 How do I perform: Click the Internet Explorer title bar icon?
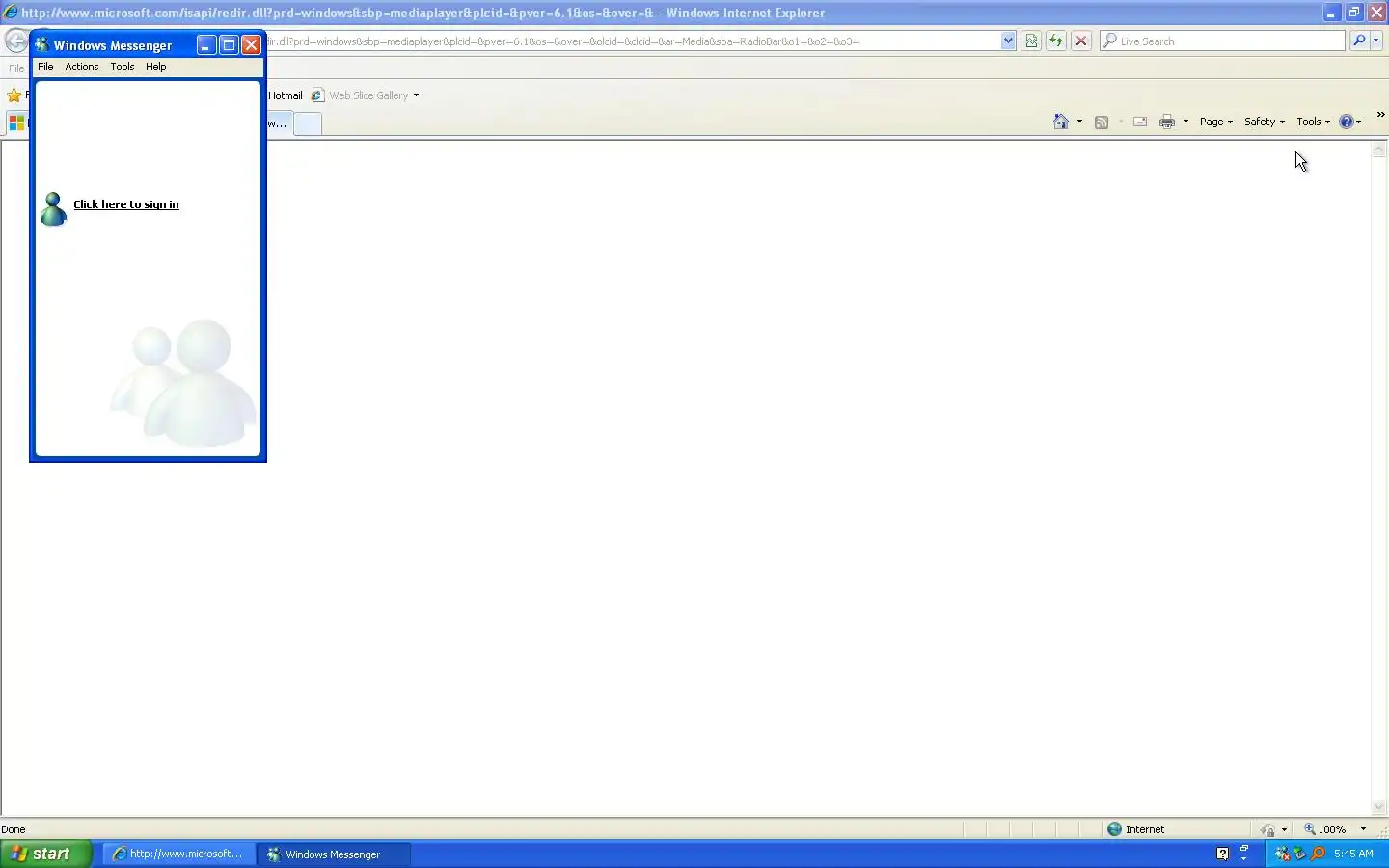pyautogui.click(x=11, y=13)
